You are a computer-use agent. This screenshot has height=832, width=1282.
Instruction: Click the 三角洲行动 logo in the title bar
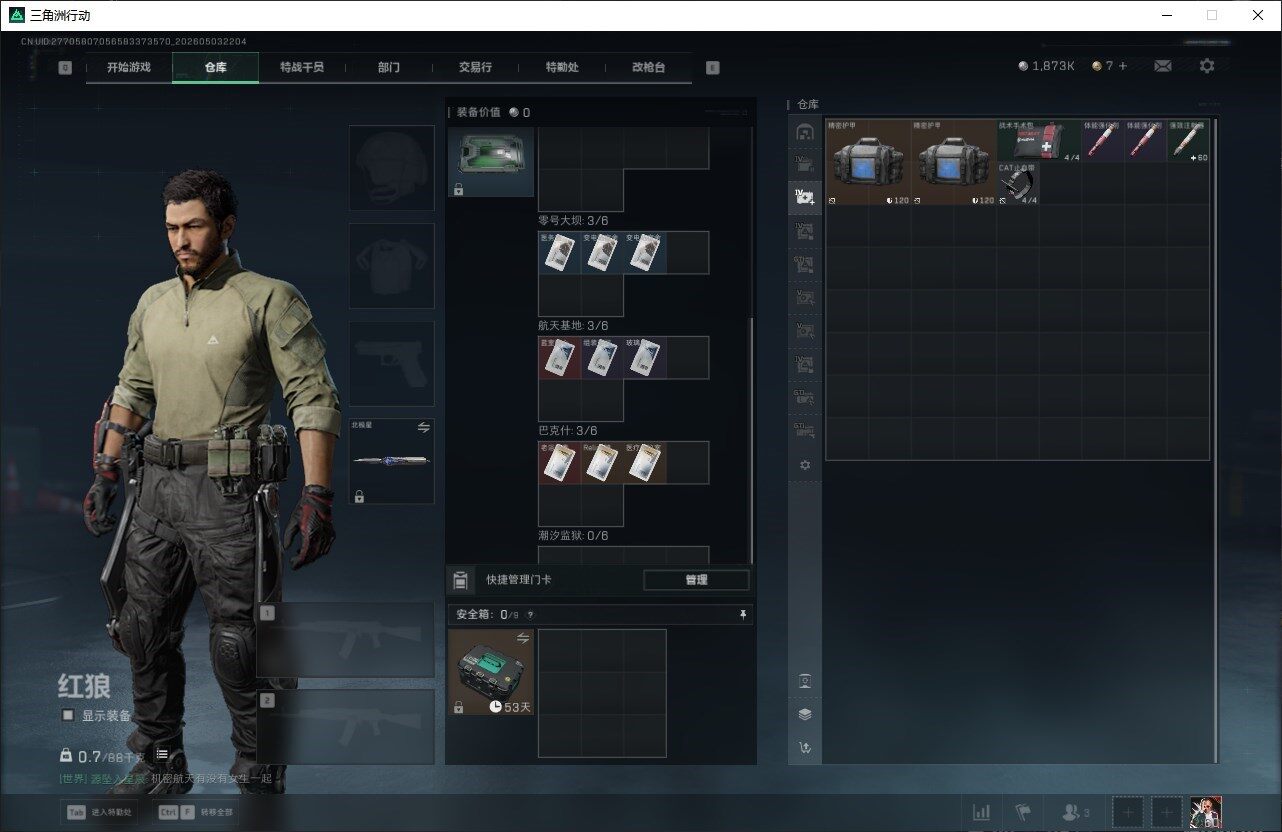point(17,15)
